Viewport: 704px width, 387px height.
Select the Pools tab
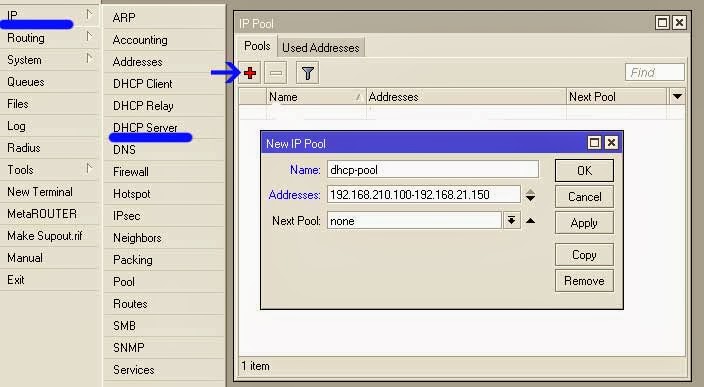[257, 46]
